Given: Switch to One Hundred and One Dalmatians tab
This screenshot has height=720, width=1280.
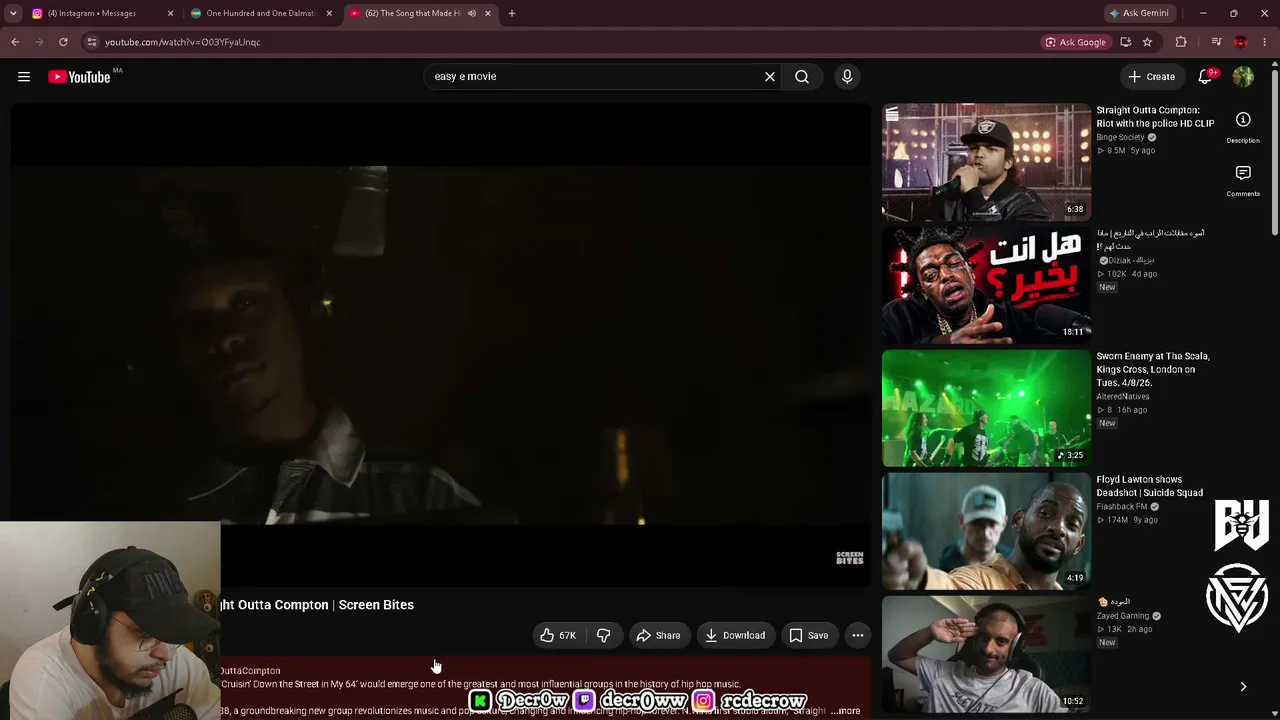Looking at the screenshot, I should pyautogui.click(x=260, y=14).
